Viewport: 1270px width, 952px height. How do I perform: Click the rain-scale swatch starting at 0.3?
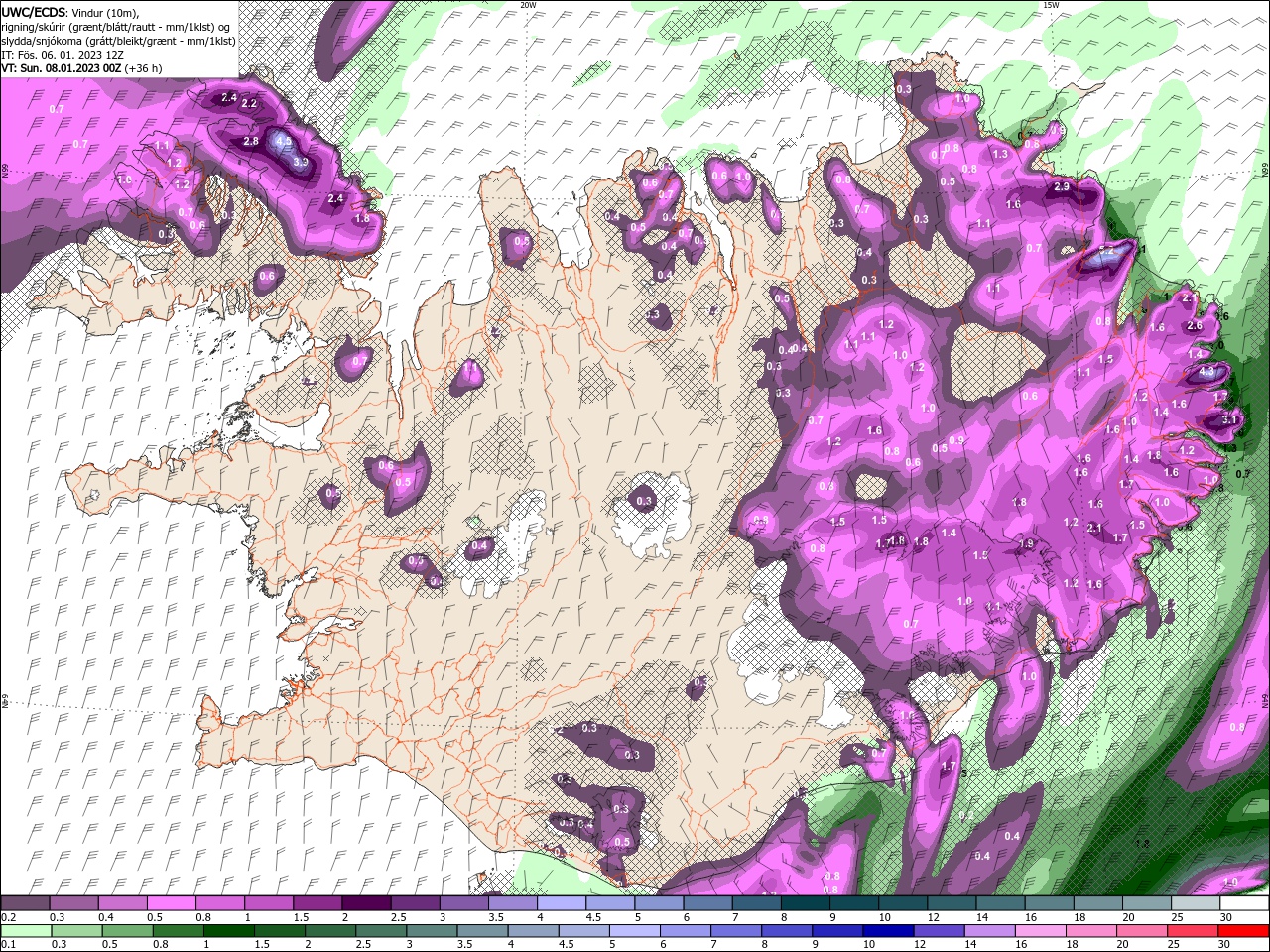[x=76, y=931]
